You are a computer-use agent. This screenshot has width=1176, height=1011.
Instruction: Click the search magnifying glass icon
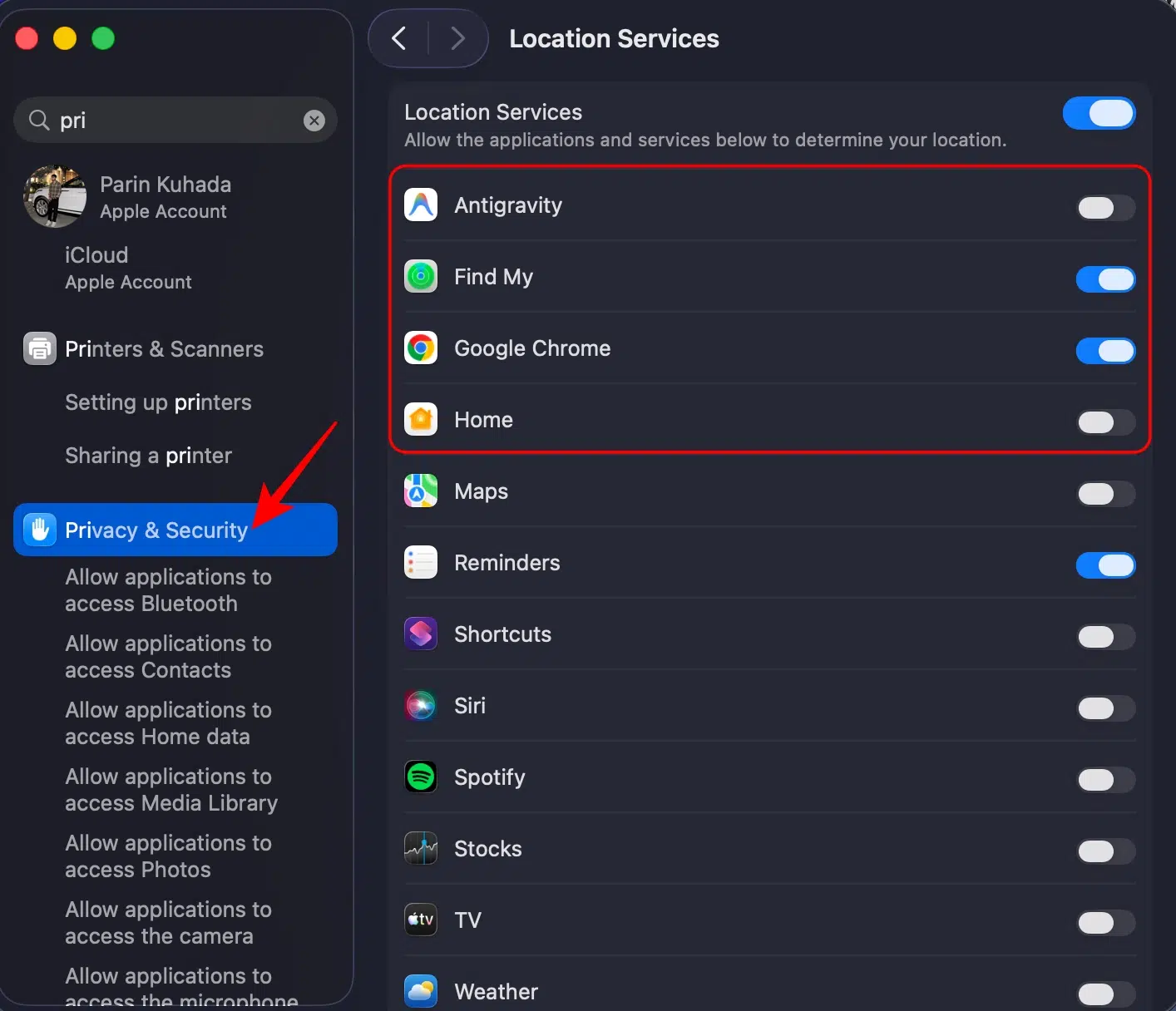tap(39, 121)
